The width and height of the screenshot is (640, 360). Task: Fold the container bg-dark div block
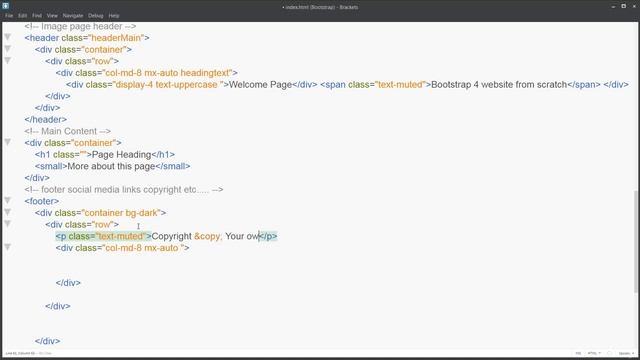(x=7, y=212)
